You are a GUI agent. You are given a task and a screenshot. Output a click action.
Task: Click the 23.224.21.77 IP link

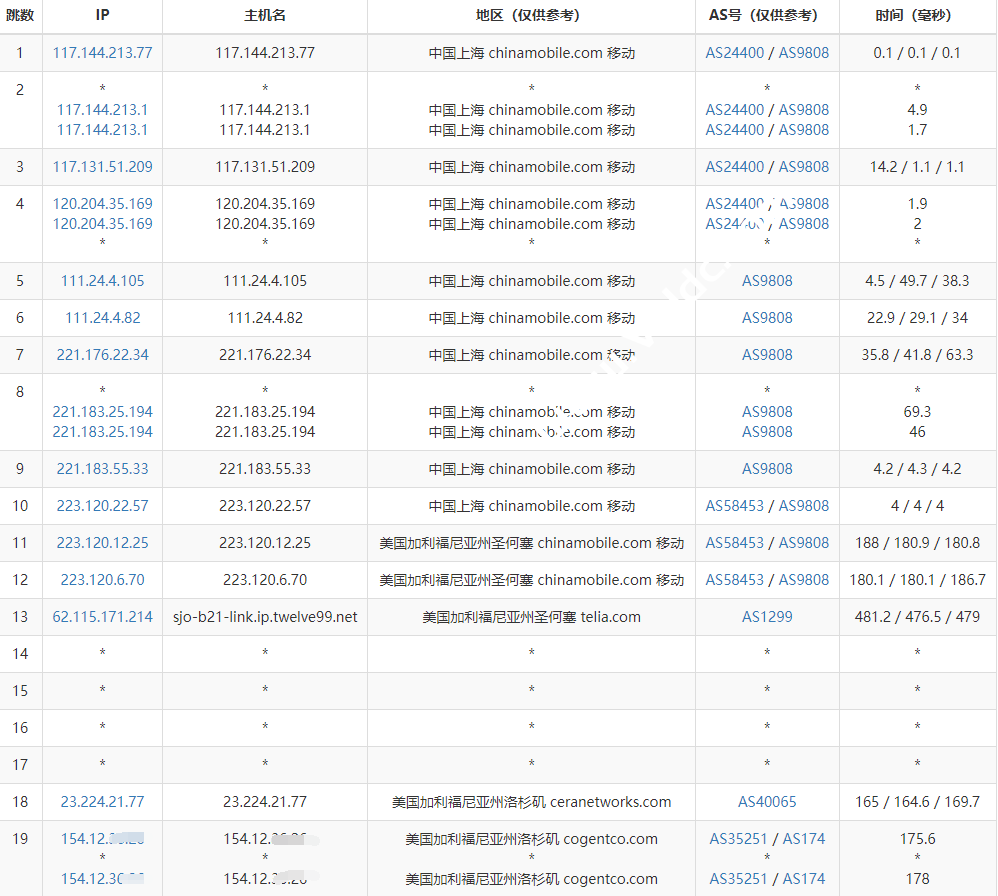click(x=102, y=802)
